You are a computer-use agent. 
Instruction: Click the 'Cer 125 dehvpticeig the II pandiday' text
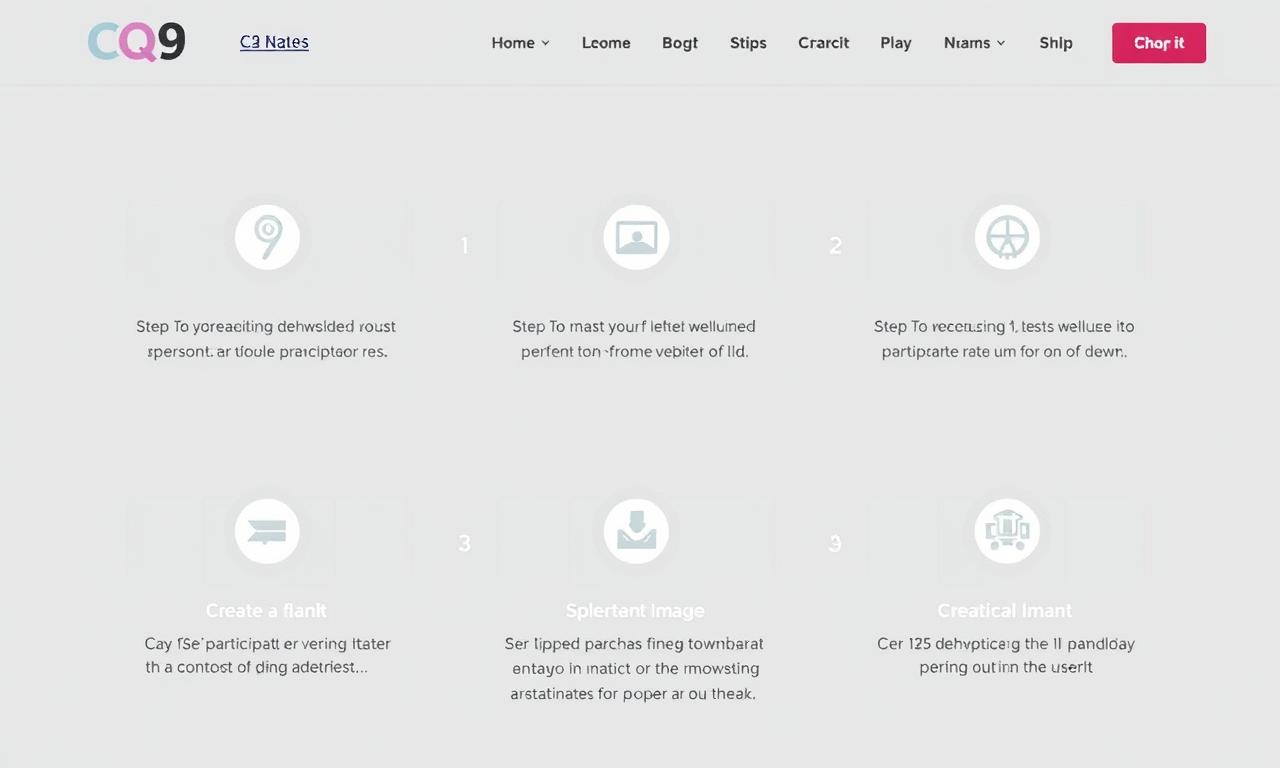(1006, 643)
